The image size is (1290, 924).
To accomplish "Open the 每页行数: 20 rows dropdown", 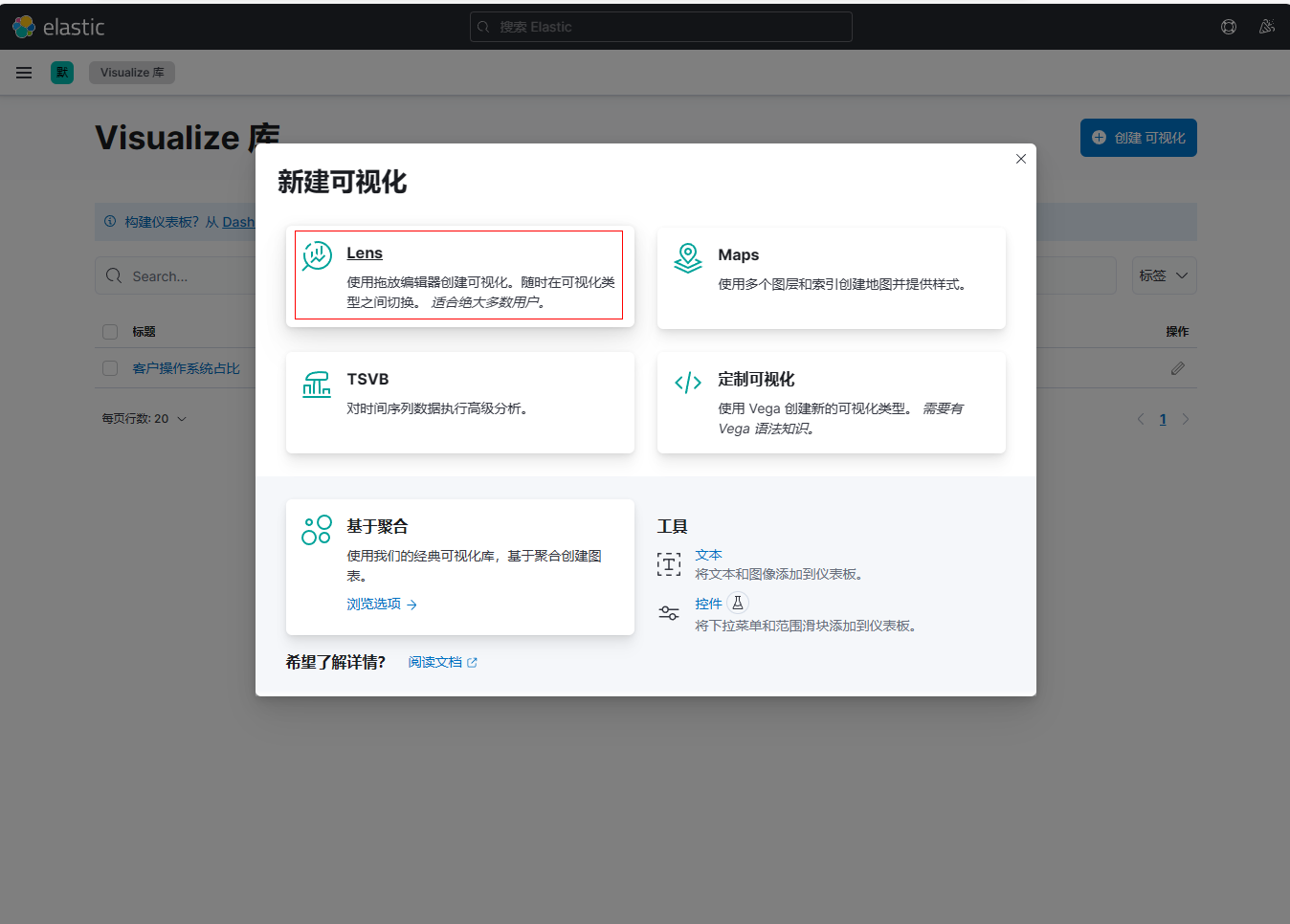I will click(144, 419).
